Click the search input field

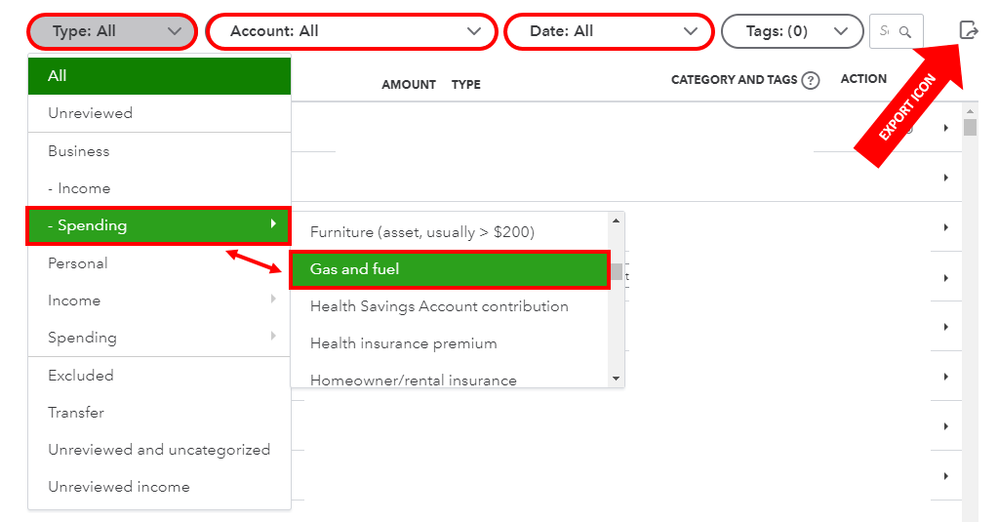click(885, 32)
